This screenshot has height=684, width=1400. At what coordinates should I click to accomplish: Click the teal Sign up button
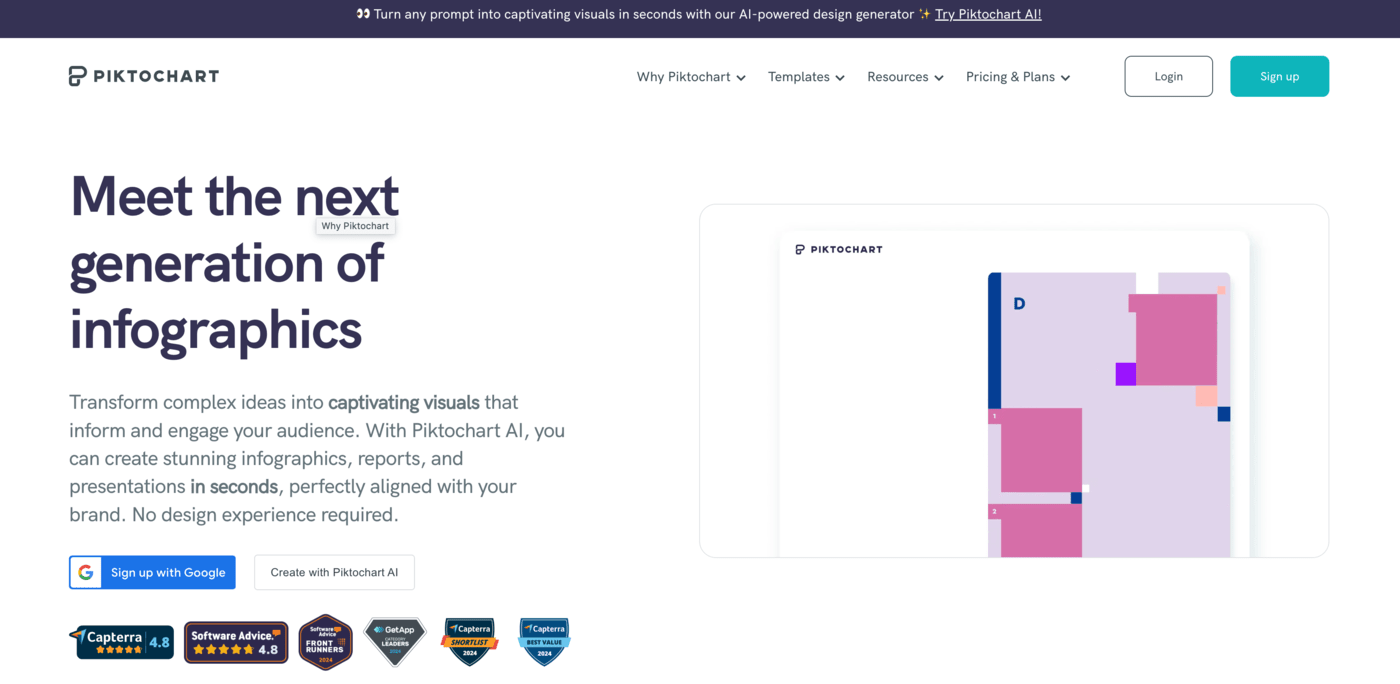(x=1279, y=76)
